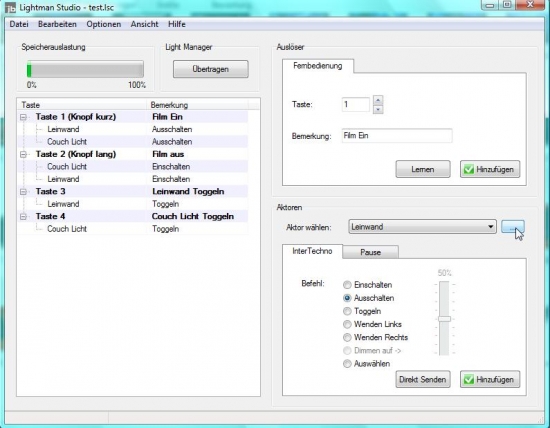Open the Aktor wählen dropdown
550x428 pixels.
[422, 227]
